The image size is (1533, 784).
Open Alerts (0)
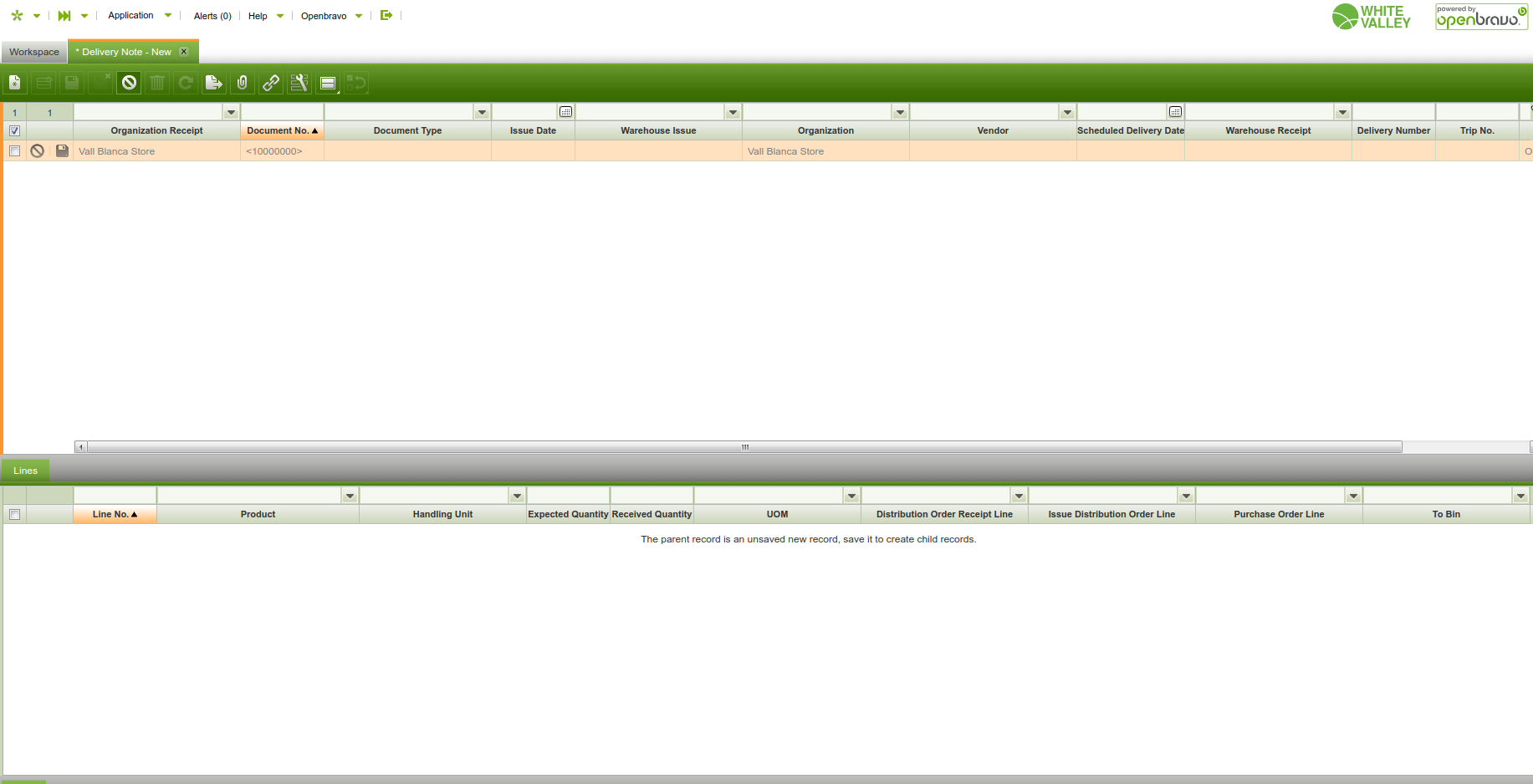(x=212, y=16)
